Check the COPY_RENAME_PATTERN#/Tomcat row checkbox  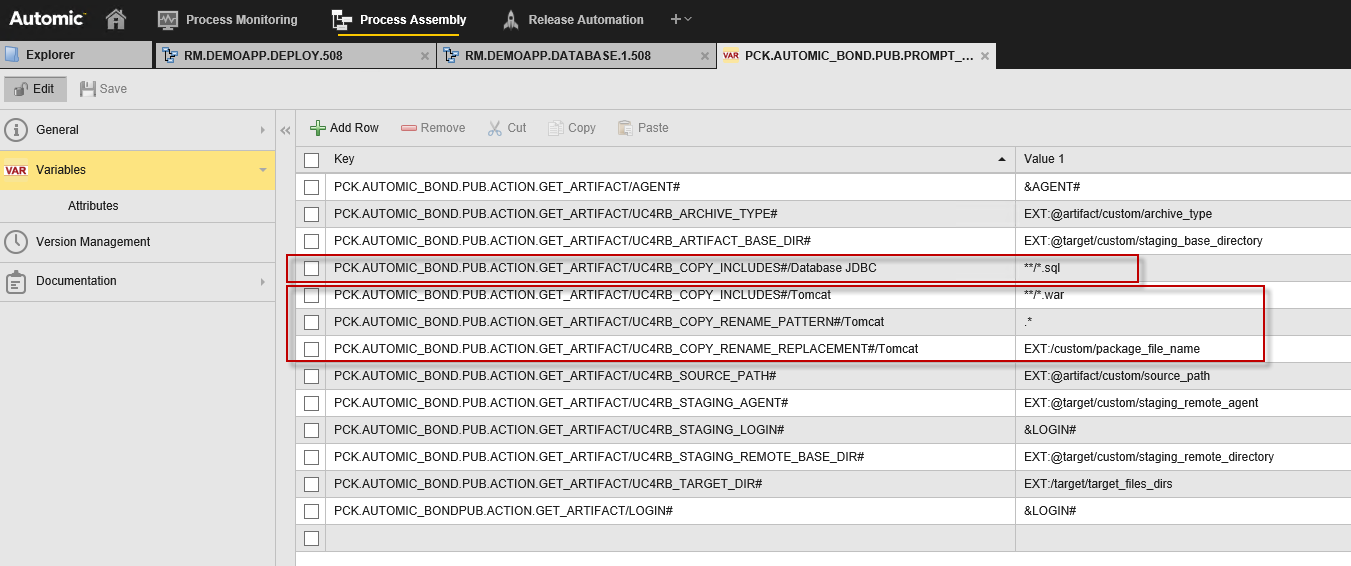(311, 322)
